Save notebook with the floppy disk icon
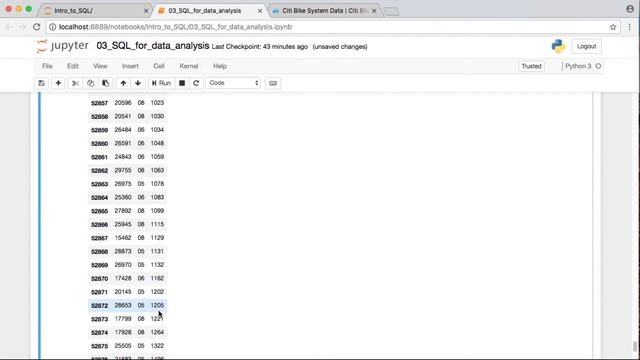 [x=42, y=83]
